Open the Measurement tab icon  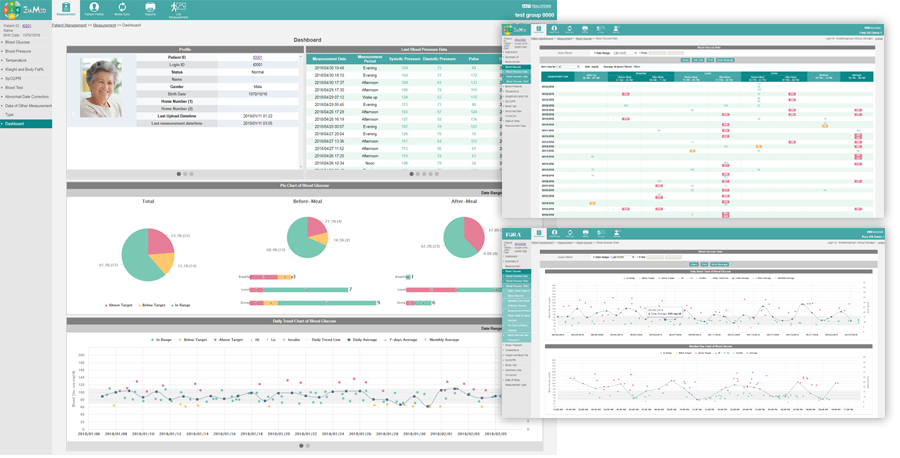66,10
